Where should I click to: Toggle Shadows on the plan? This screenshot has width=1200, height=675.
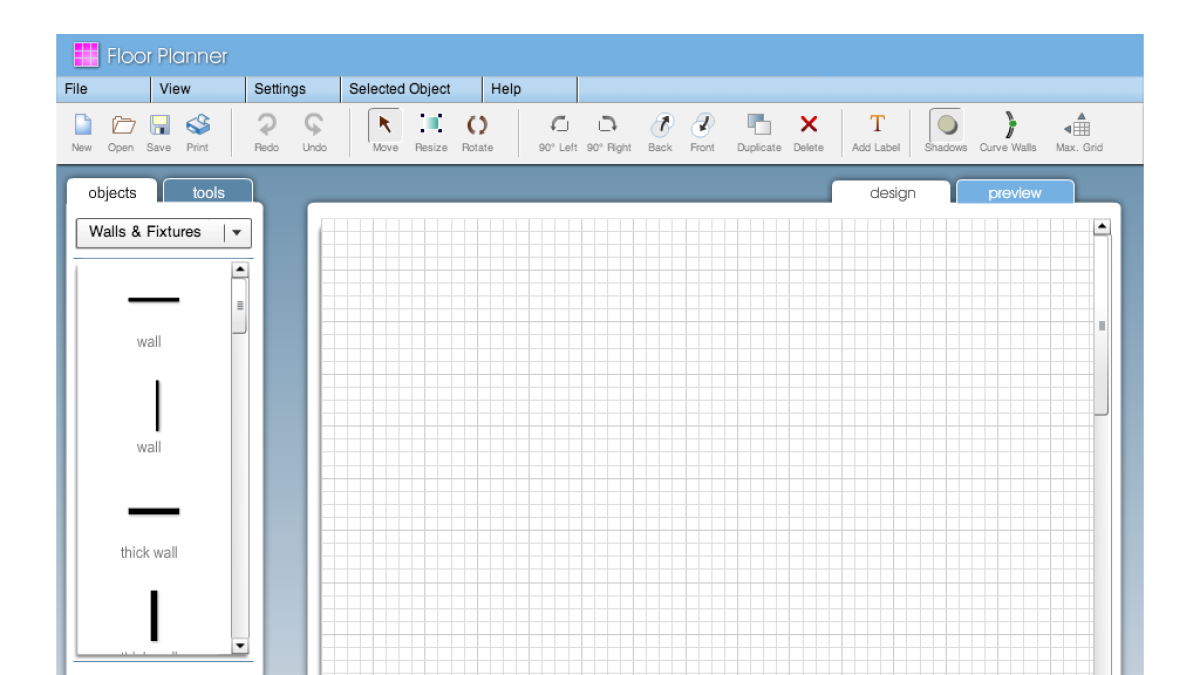click(x=946, y=131)
